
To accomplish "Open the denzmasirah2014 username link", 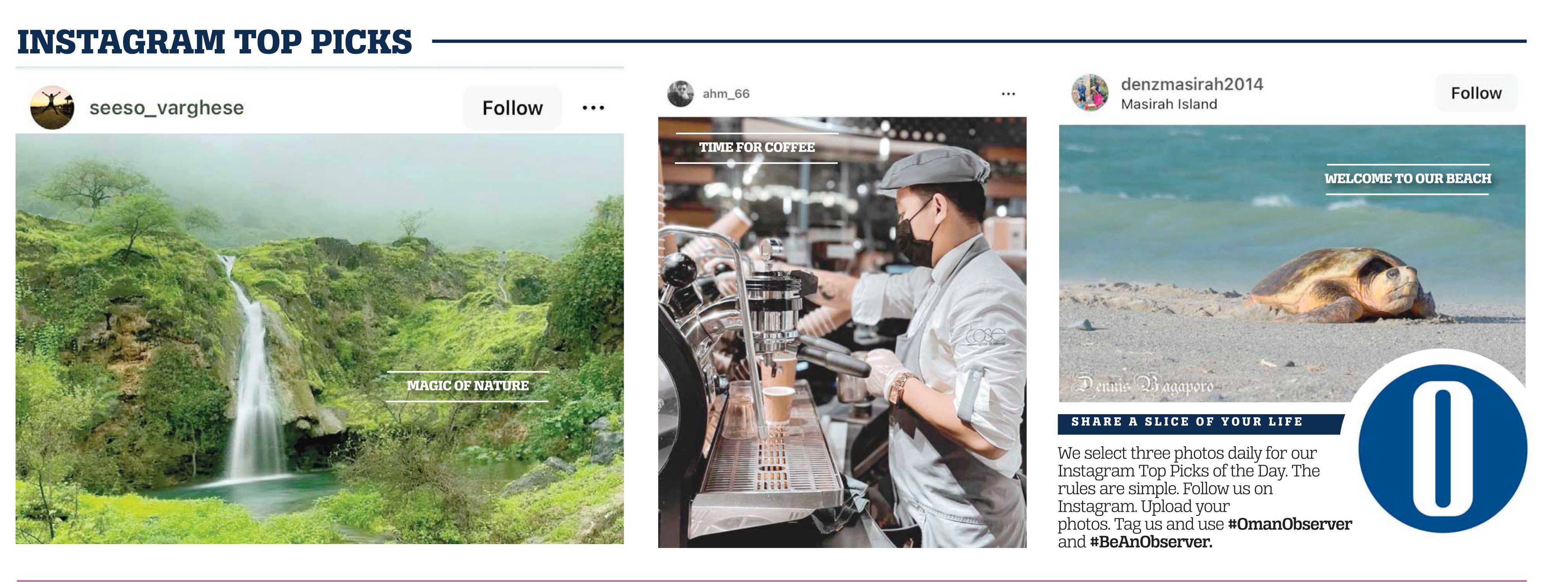I will tap(1192, 84).
